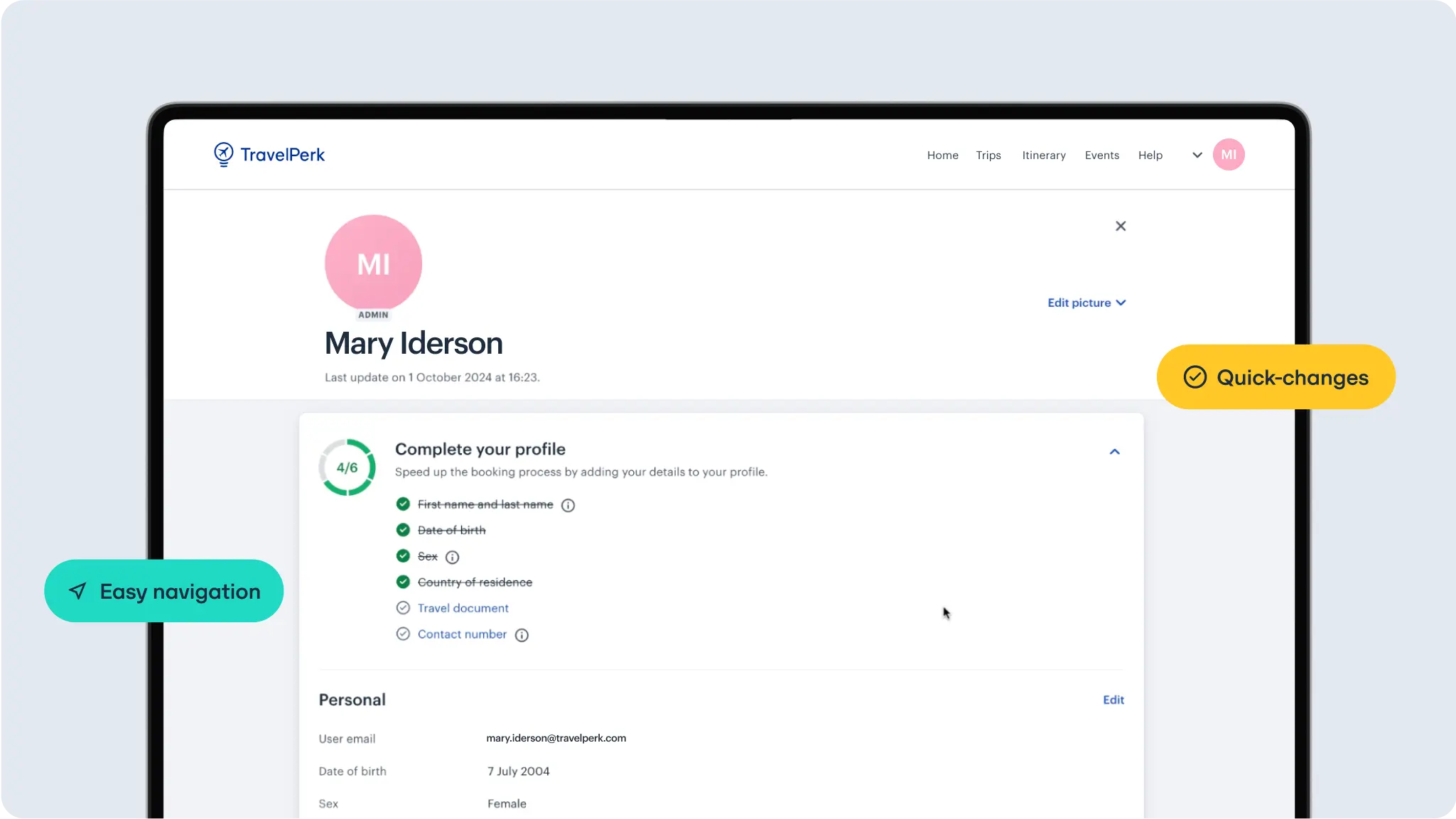Dismiss the profile panel with the X icon
This screenshot has width=1456, height=819.
click(1121, 225)
